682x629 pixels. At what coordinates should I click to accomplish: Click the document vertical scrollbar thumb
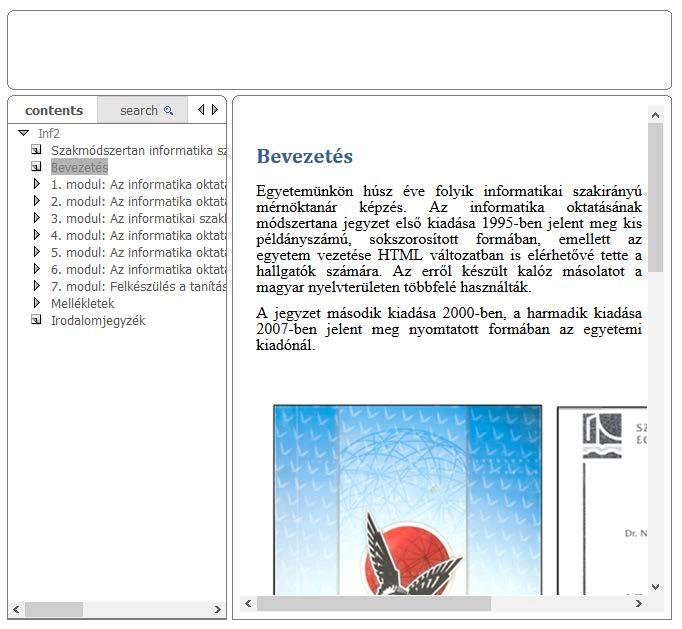tap(655, 198)
